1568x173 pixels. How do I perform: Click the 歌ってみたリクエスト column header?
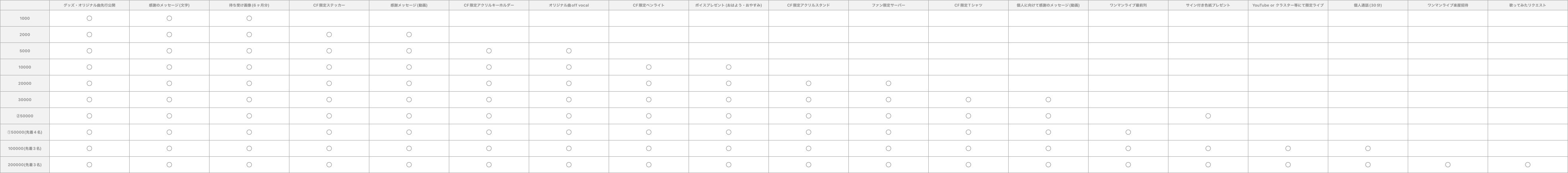click(1527, 6)
